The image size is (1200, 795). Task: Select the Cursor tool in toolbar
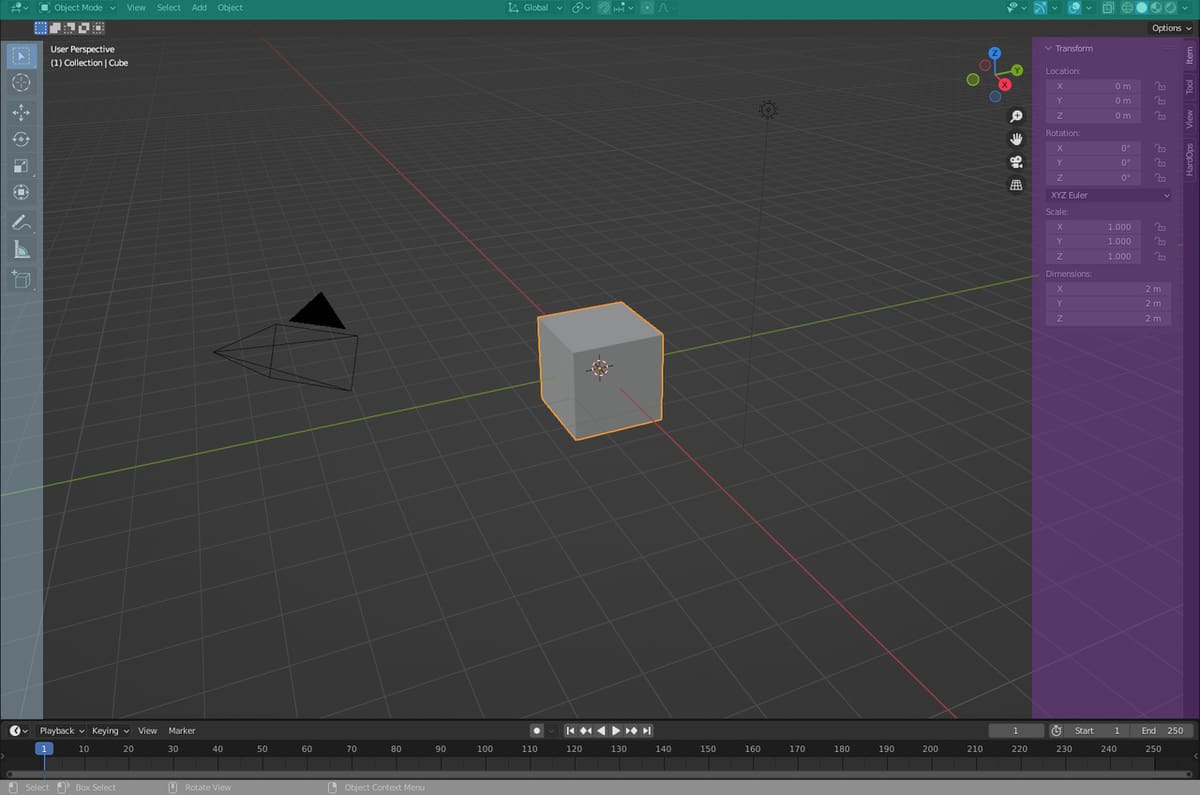coord(22,82)
